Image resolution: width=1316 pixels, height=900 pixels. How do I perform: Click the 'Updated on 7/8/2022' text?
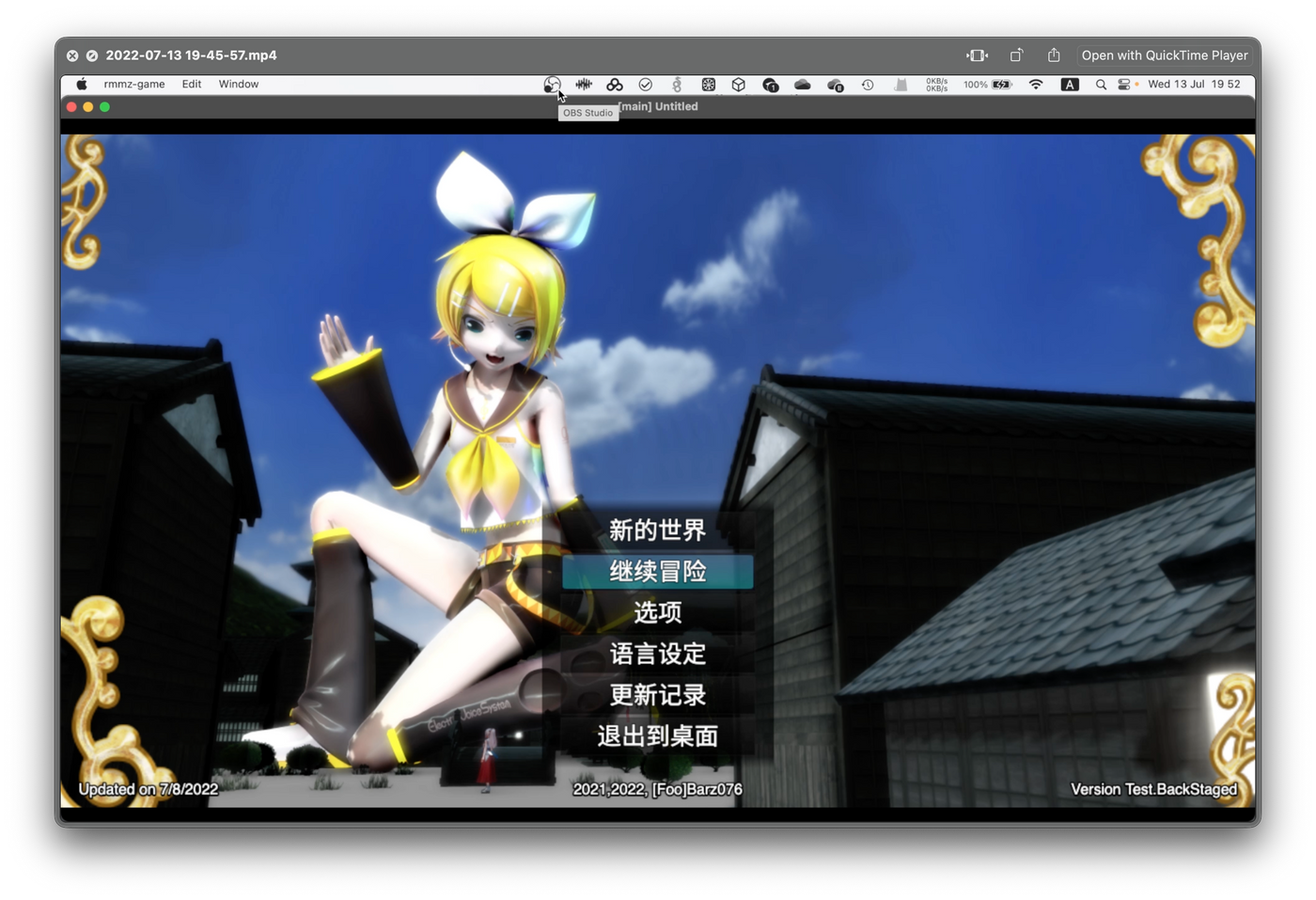point(149,790)
